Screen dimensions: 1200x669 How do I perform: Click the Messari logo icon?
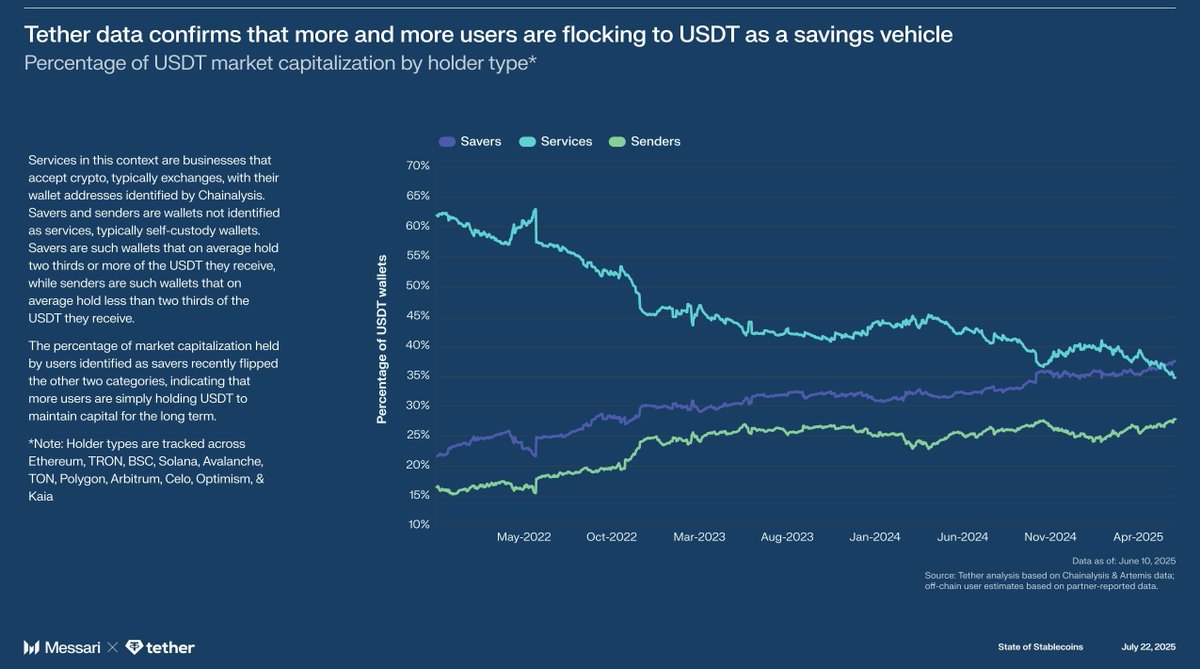point(31,648)
